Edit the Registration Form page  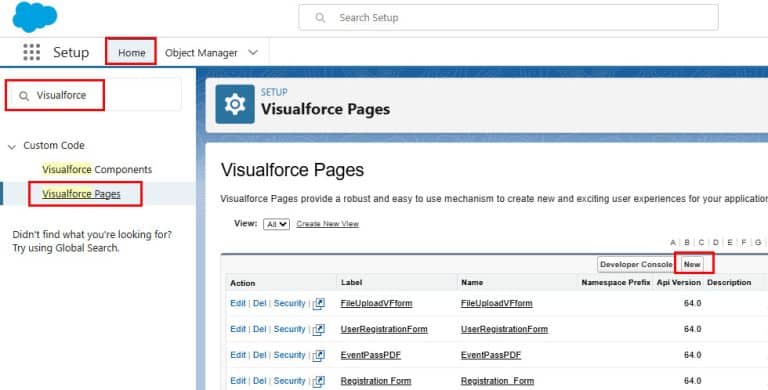(238, 381)
